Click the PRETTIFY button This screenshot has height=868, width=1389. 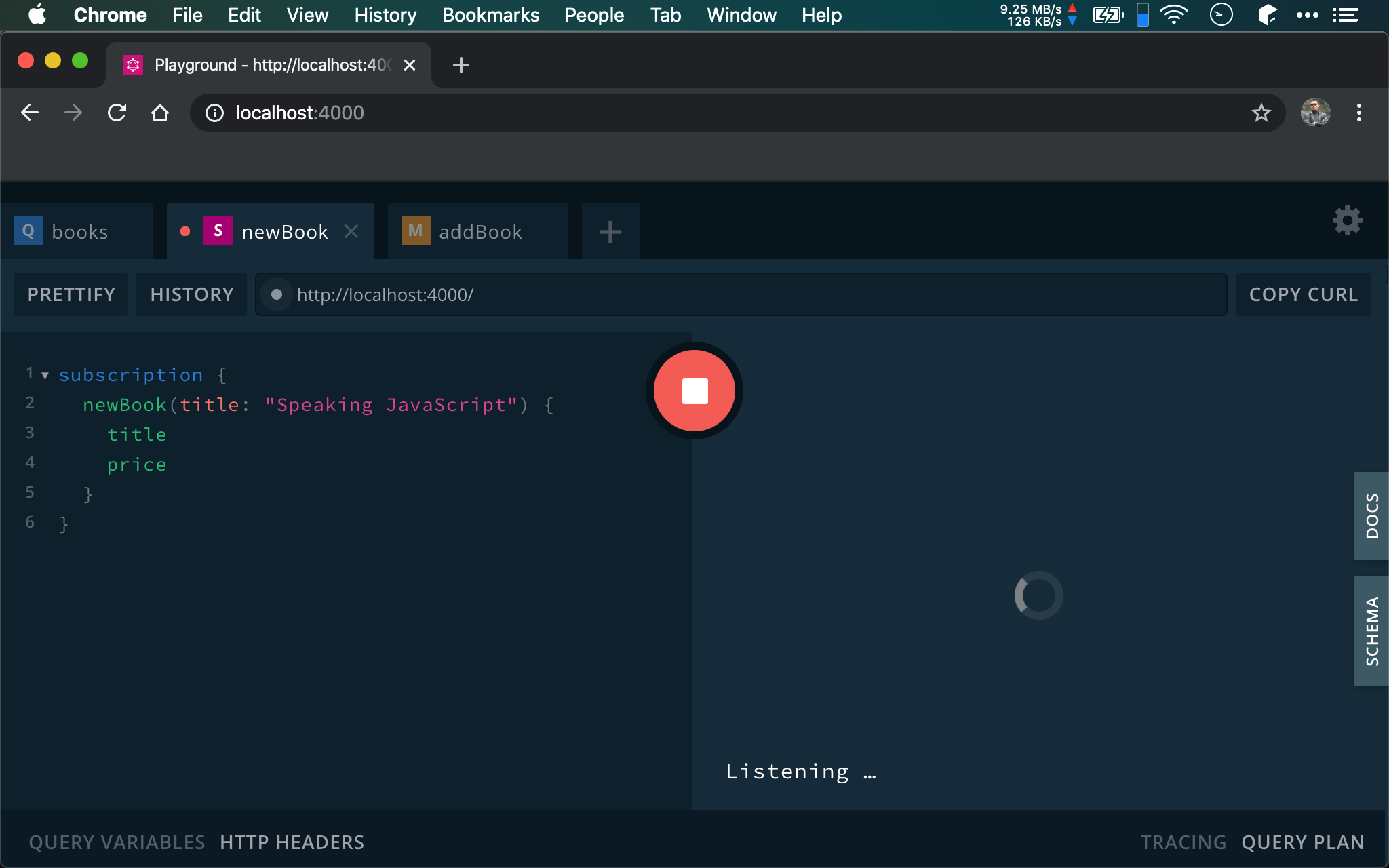tap(69, 294)
